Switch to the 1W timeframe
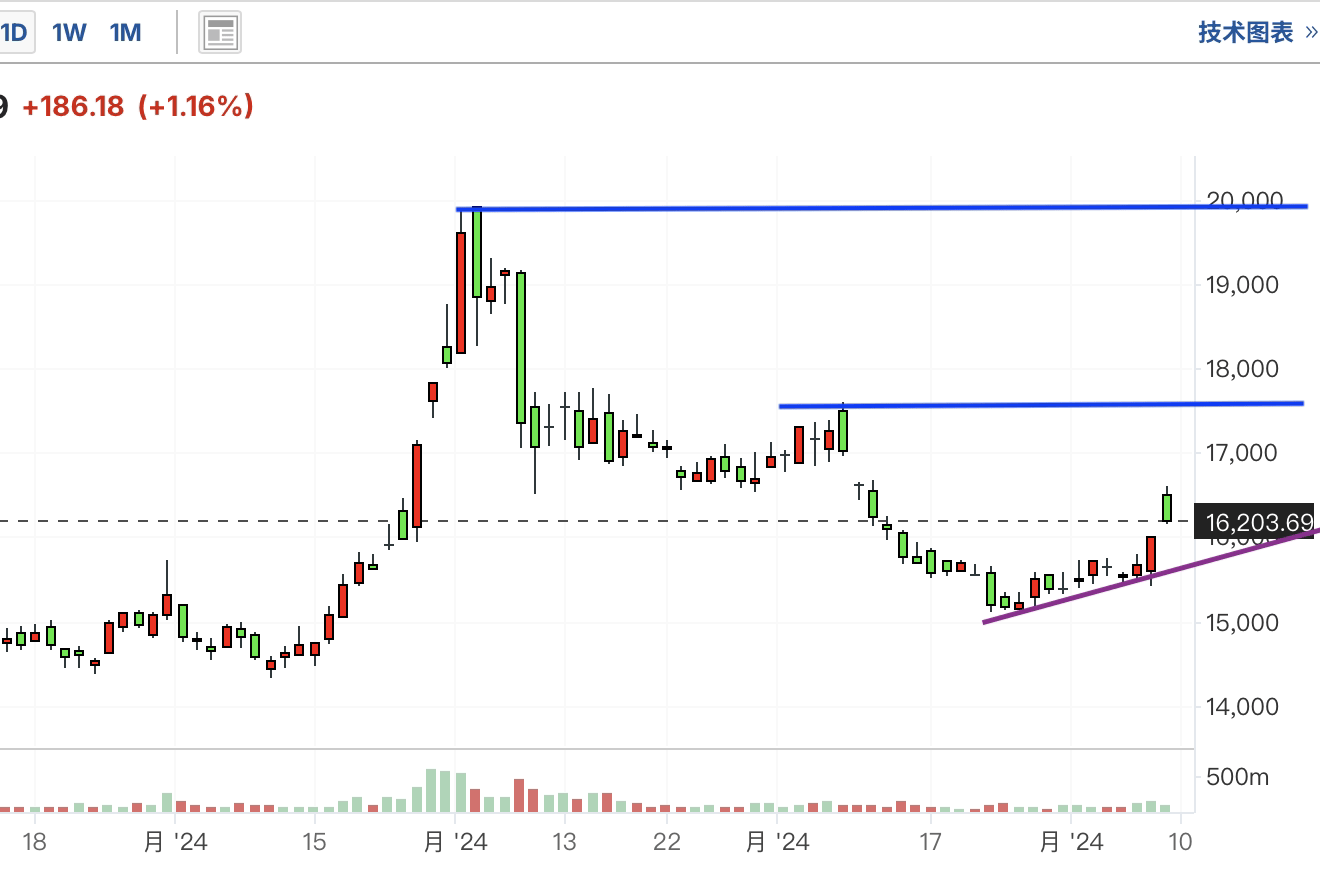The height and width of the screenshot is (870, 1320). [x=69, y=33]
